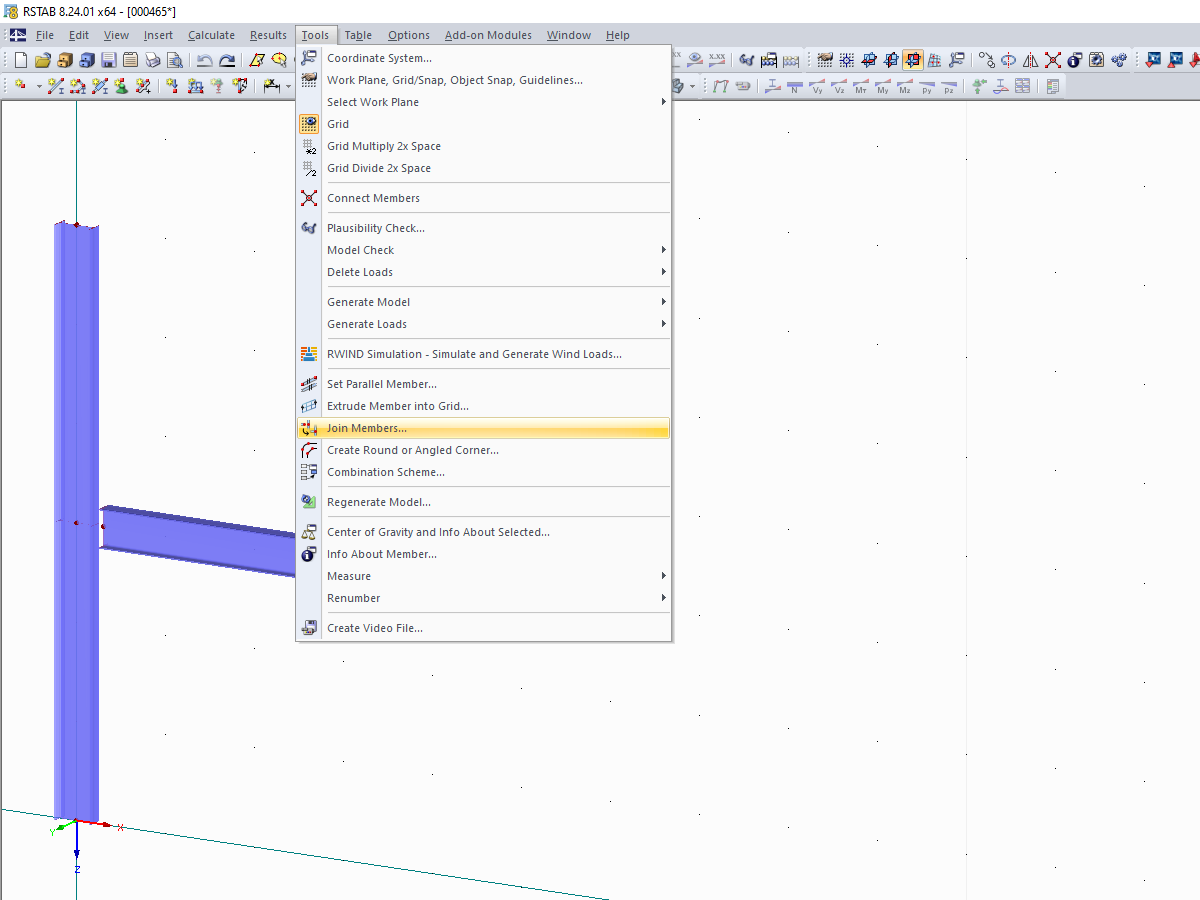Open the Window menu
Image resolution: width=1200 pixels, height=900 pixels.
coord(568,35)
